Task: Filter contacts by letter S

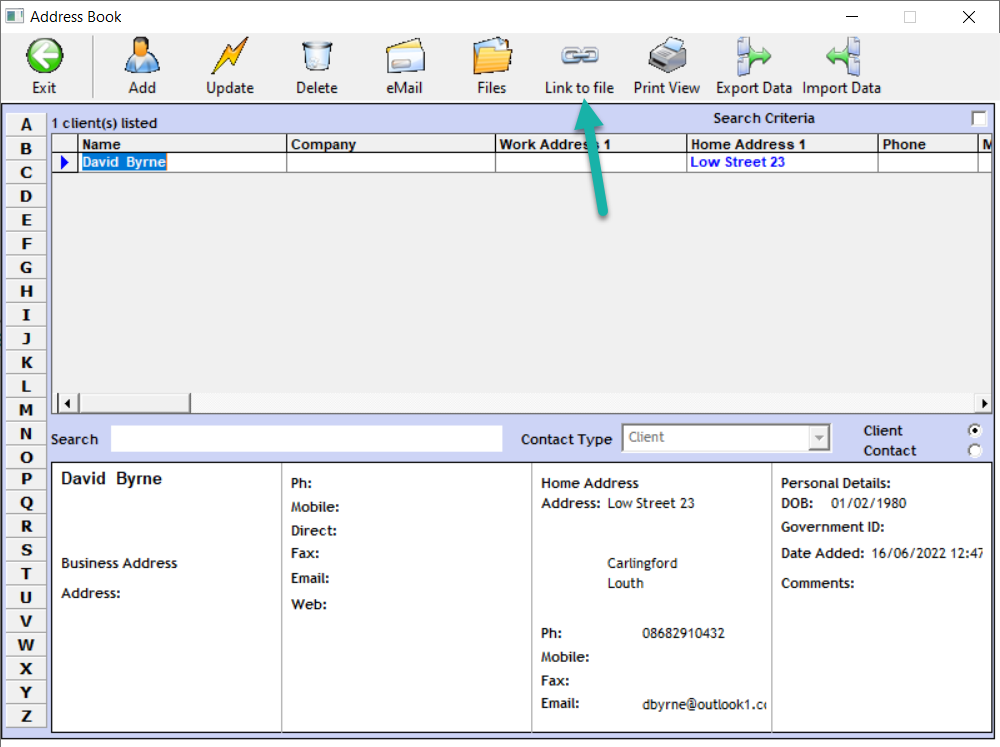Action: pos(26,550)
